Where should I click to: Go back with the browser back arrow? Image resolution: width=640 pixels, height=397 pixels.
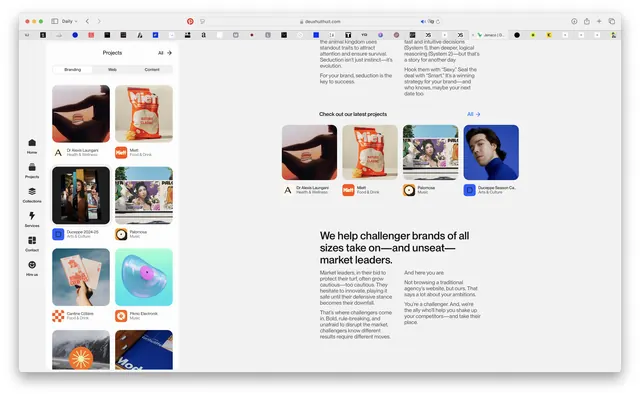(x=87, y=21)
